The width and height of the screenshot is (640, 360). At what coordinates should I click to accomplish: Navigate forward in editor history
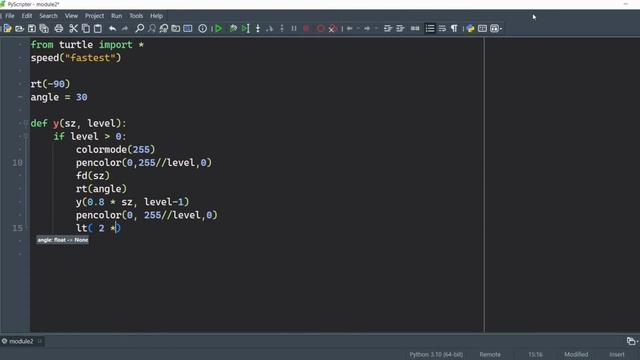pos(367,29)
